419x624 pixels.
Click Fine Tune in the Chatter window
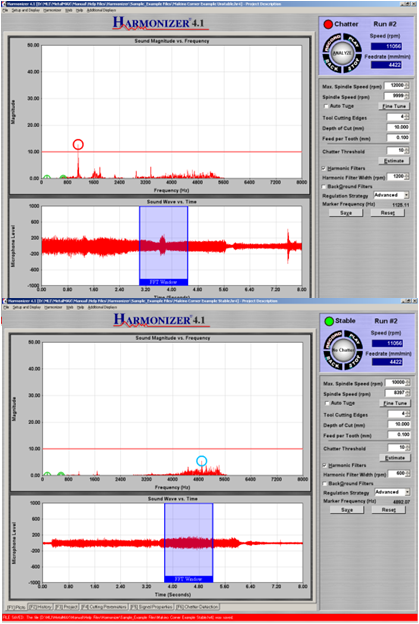coord(394,106)
